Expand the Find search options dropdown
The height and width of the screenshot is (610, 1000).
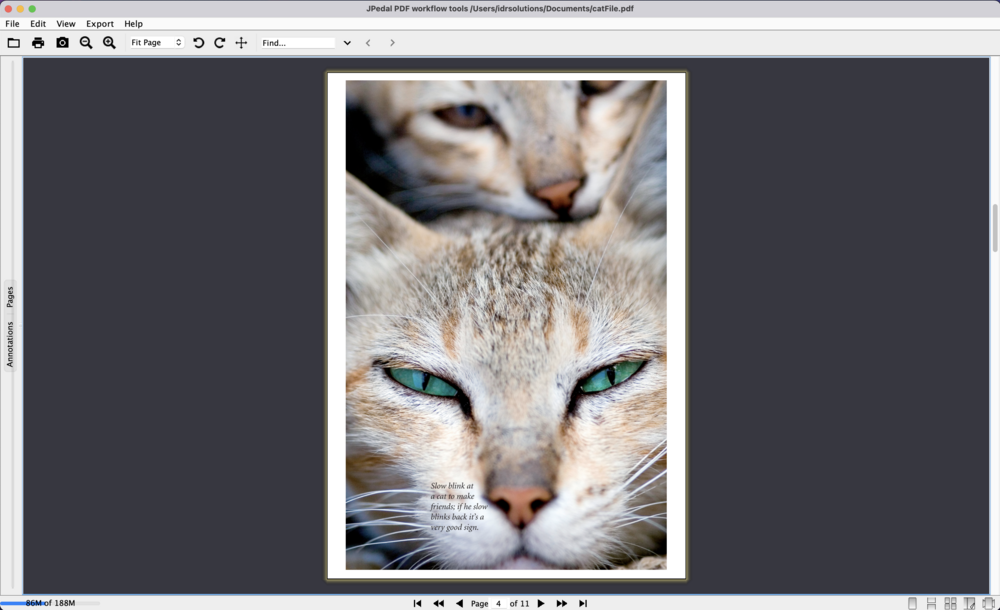(x=346, y=42)
